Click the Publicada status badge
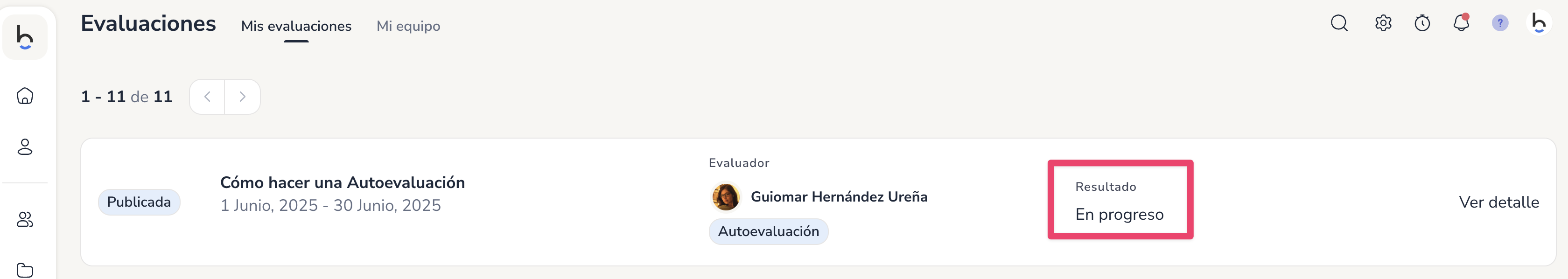The width and height of the screenshot is (1568, 279). tap(139, 202)
